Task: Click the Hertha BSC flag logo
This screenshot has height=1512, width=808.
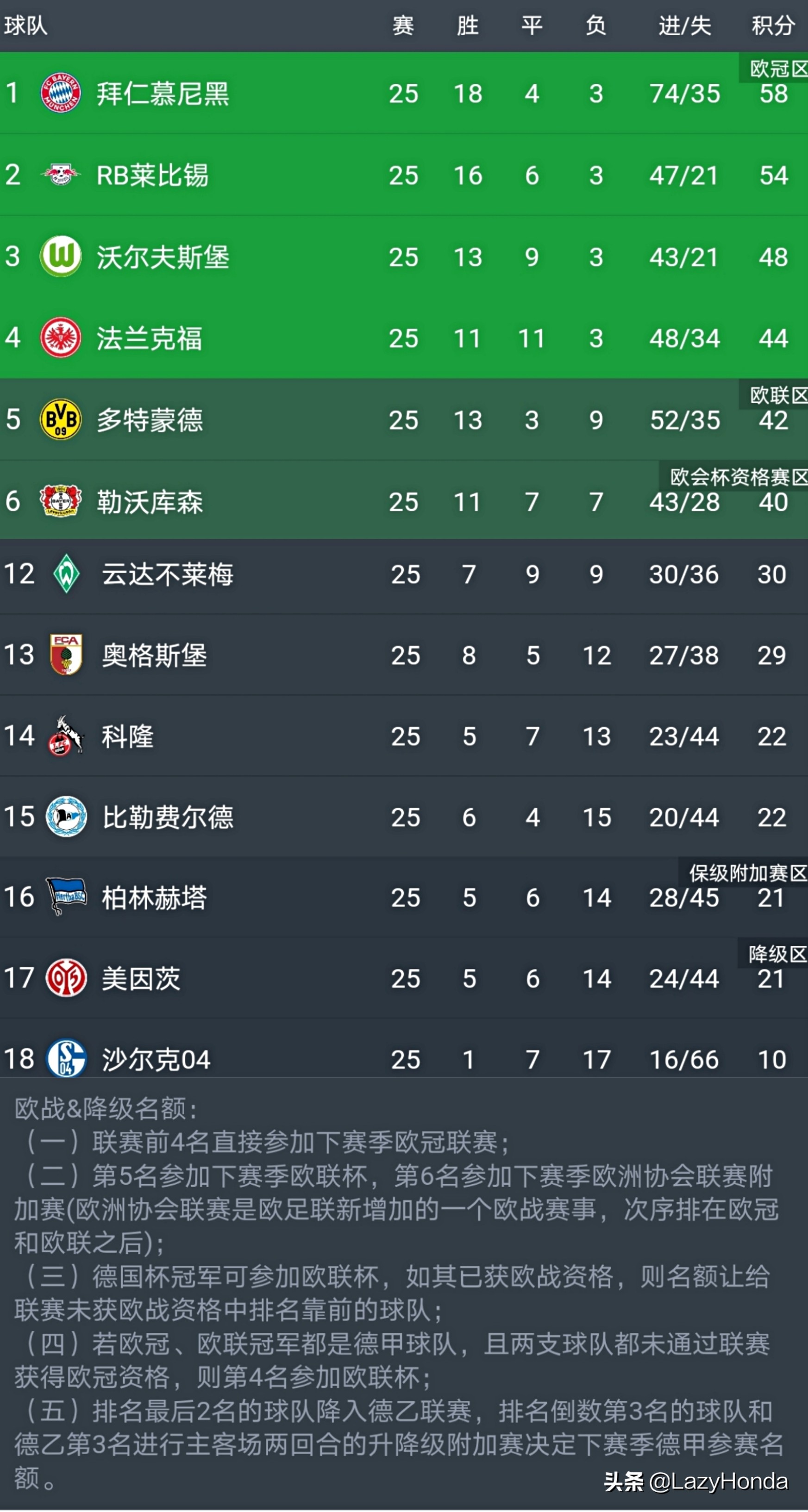Action: (66, 896)
